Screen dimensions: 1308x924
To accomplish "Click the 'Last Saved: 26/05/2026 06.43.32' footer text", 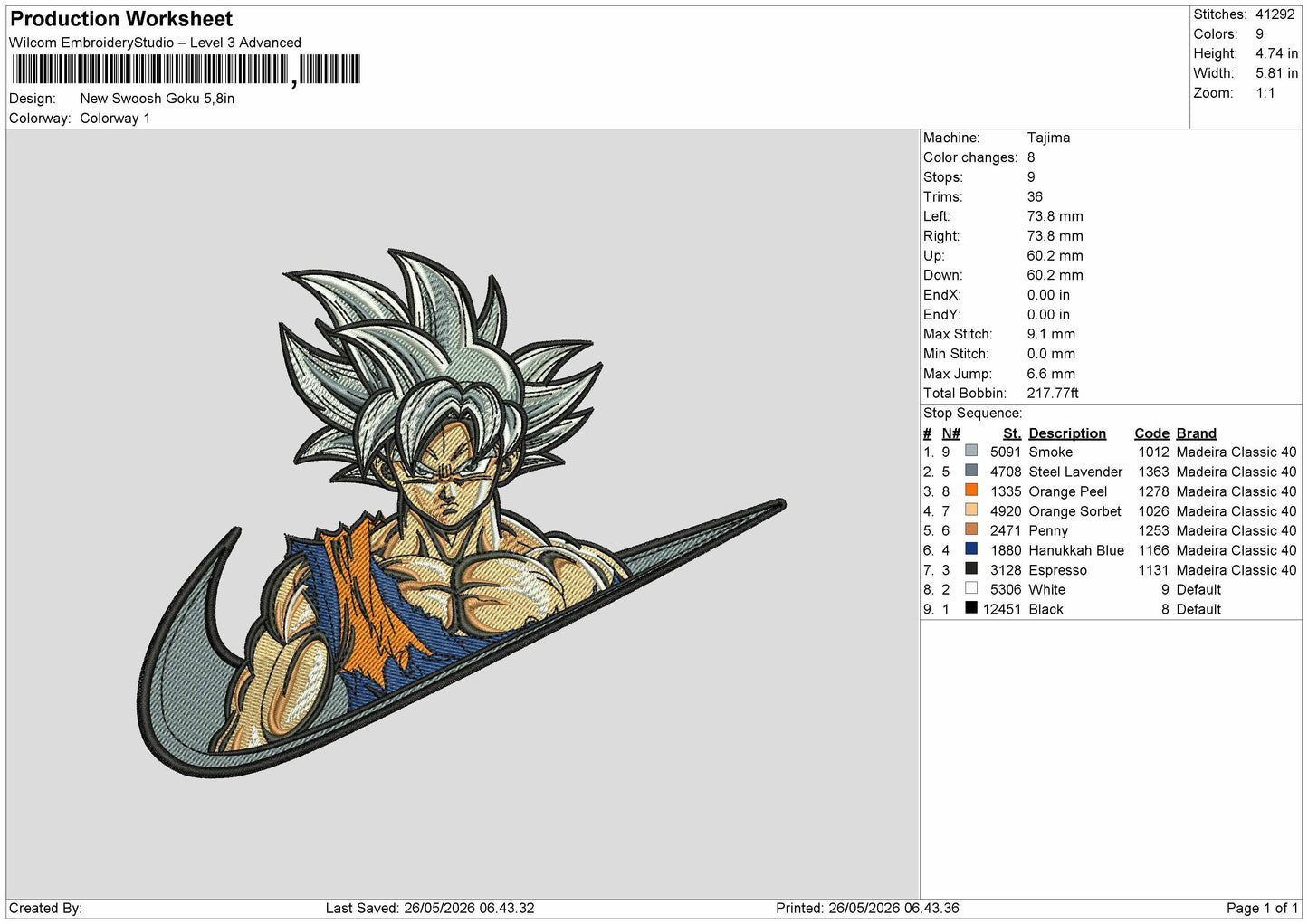I will click(x=430, y=909).
